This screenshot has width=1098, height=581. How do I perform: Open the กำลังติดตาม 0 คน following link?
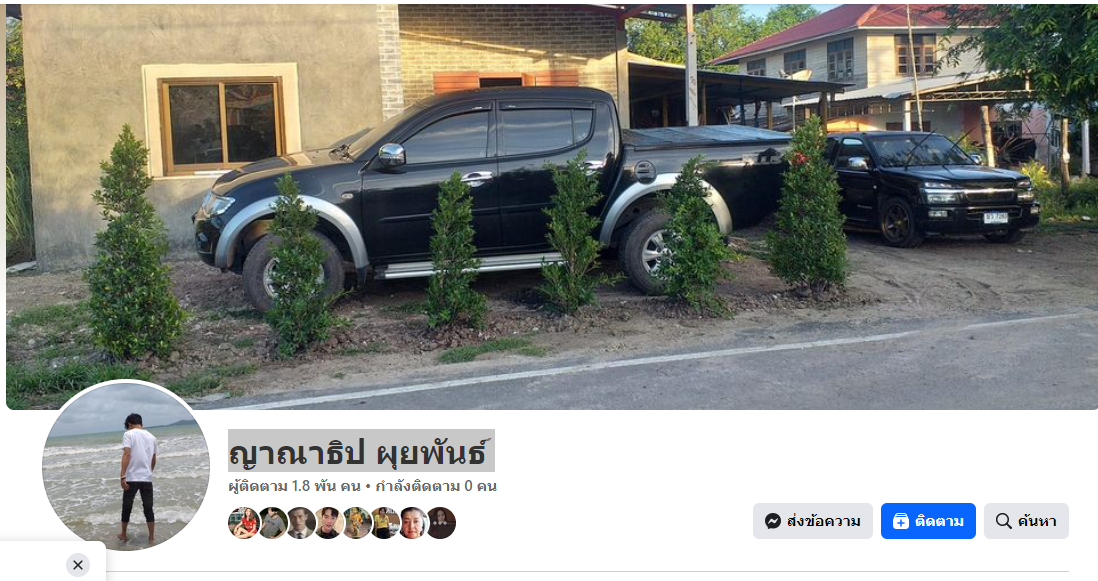click(436, 486)
